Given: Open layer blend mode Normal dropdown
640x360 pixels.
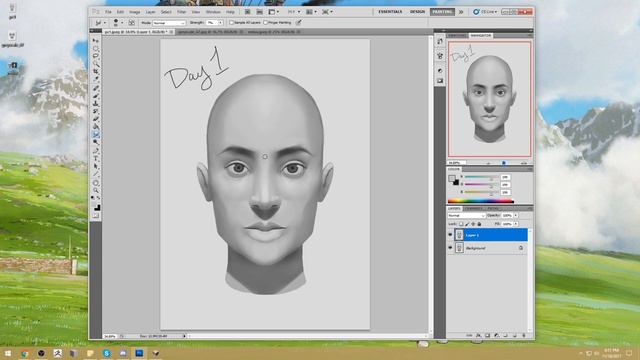Looking at the screenshot, I should click(x=467, y=216).
